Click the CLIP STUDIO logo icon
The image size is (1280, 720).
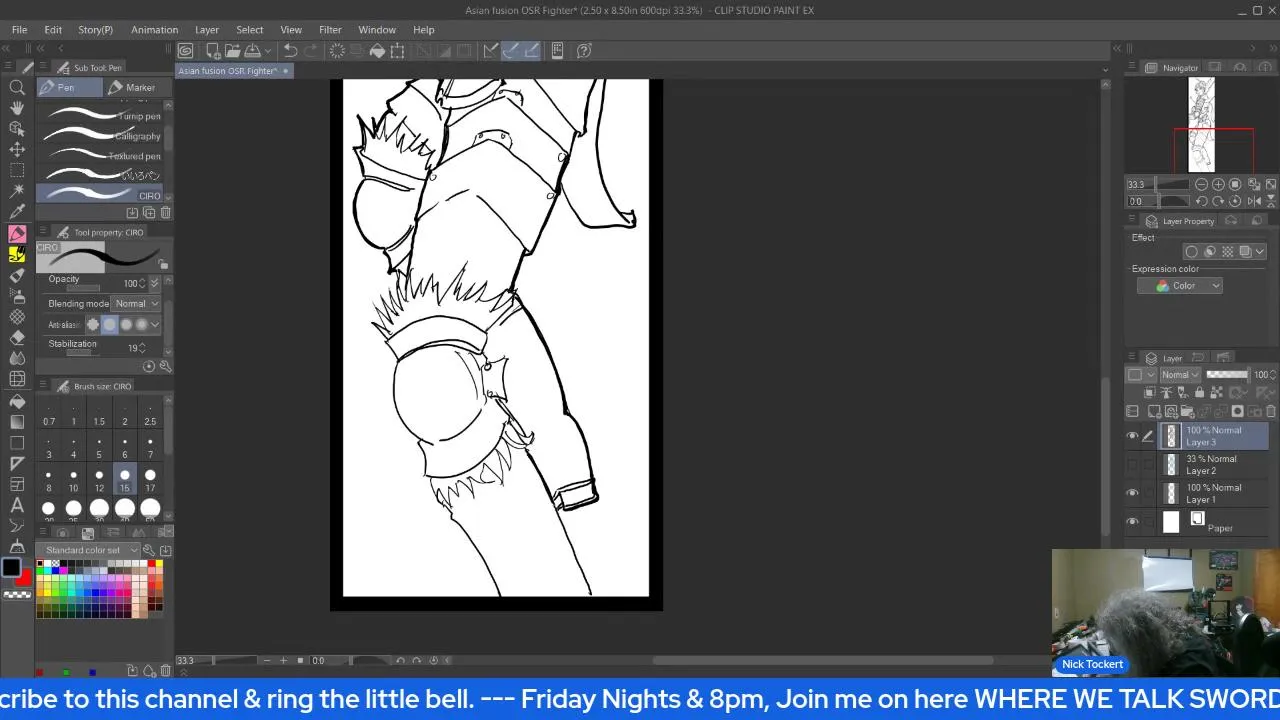coord(185,50)
